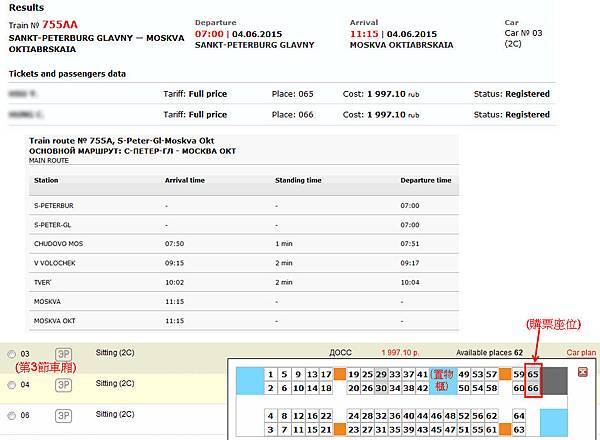Viewport: 600px width, 440px height.
Task: Select the radio button for car 03
Action: (x=12, y=354)
